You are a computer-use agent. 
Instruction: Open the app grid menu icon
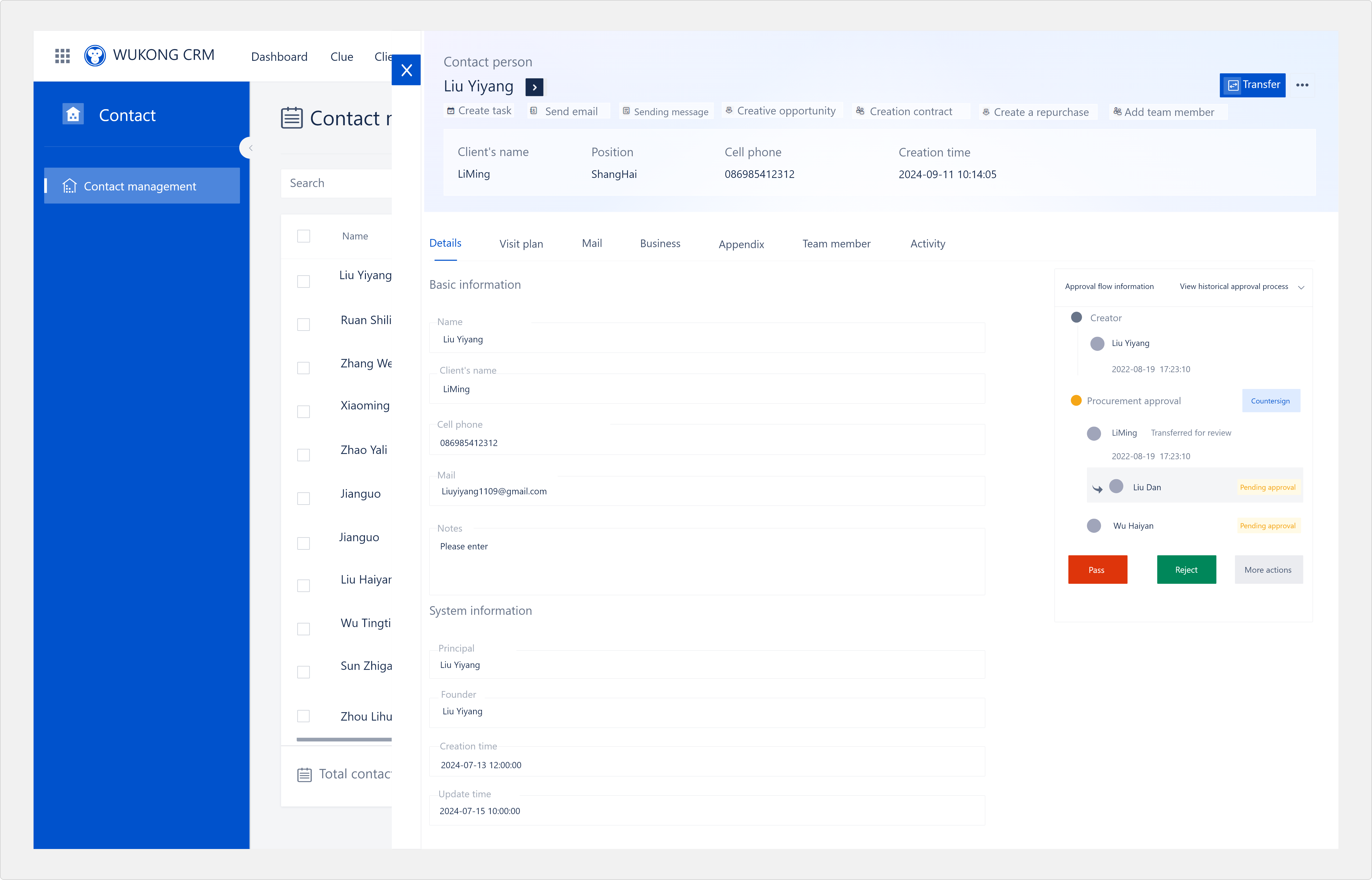click(62, 56)
